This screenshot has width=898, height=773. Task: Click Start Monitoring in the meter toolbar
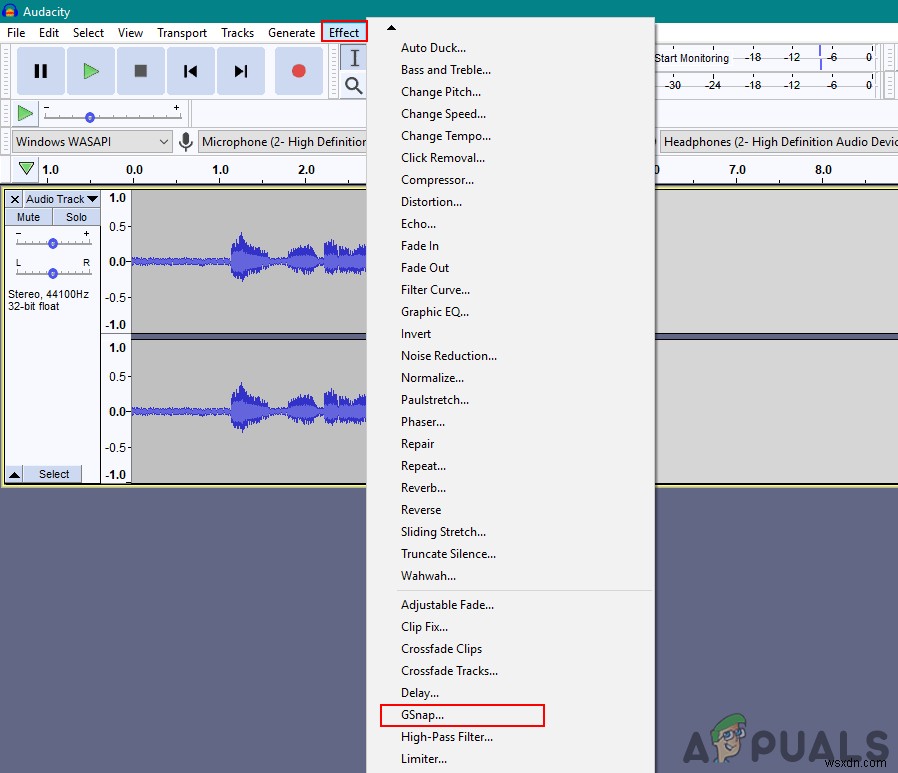tap(691, 58)
